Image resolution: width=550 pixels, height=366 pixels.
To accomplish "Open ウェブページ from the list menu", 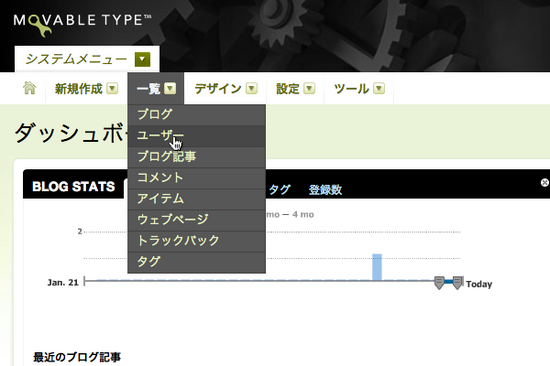I will (x=196, y=220).
